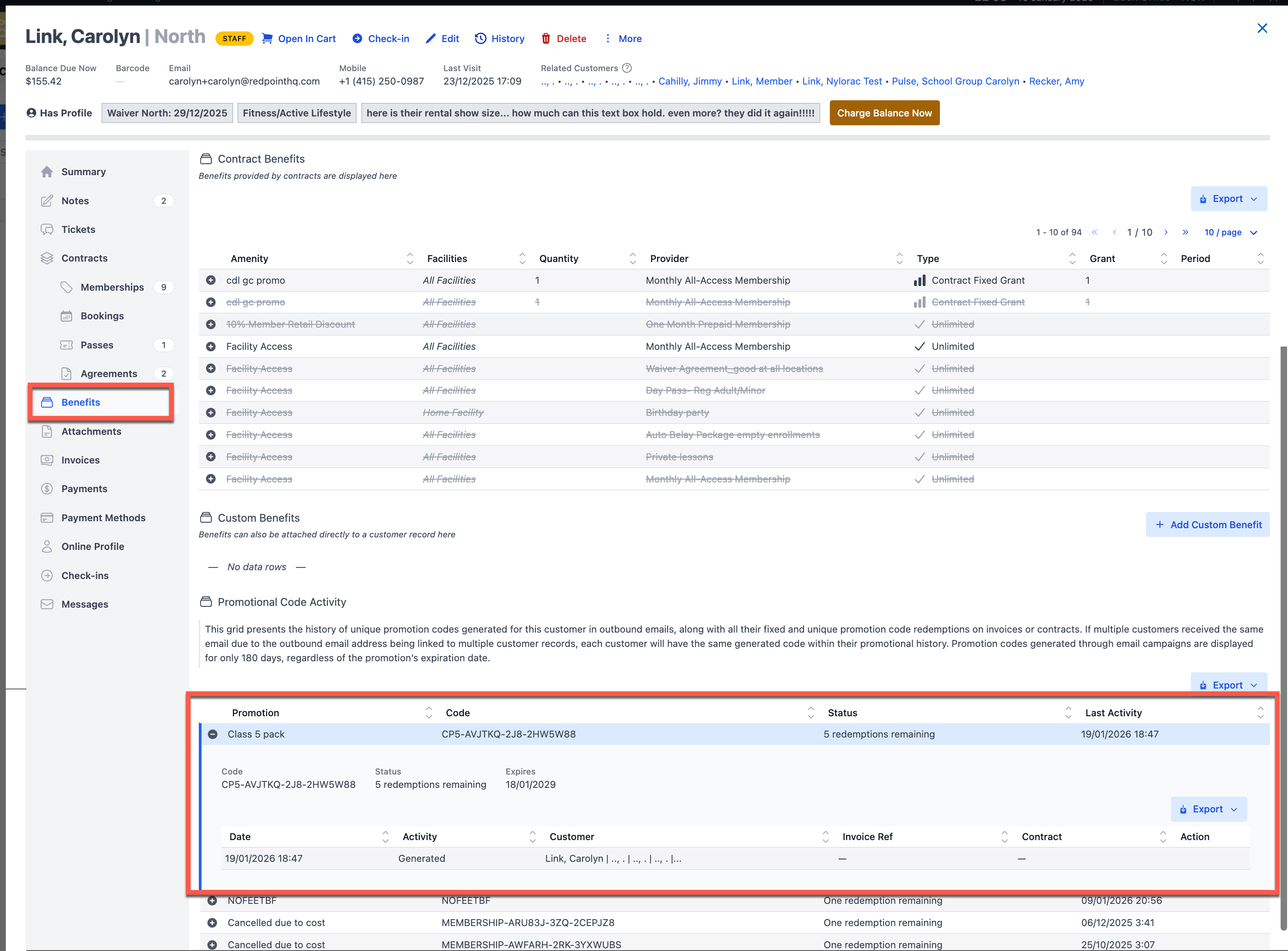Open the customer History clock icon
The image size is (1288, 951).
click(480, 38)
